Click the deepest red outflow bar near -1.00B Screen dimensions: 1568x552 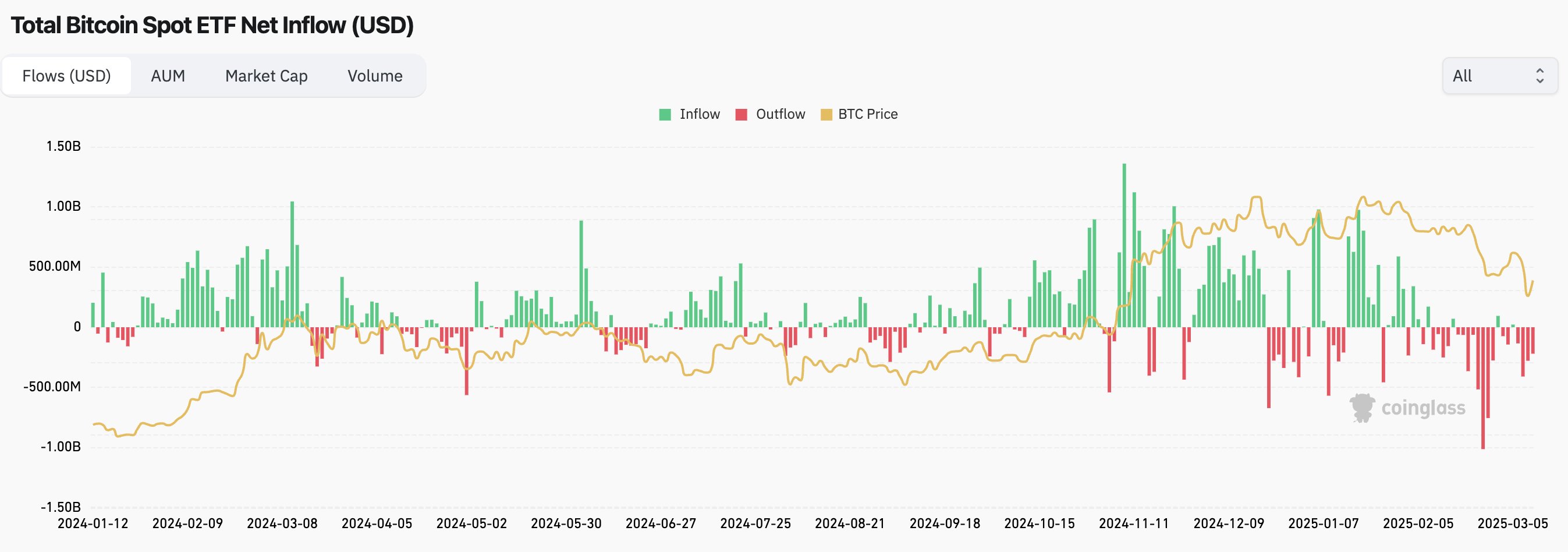1483,390
